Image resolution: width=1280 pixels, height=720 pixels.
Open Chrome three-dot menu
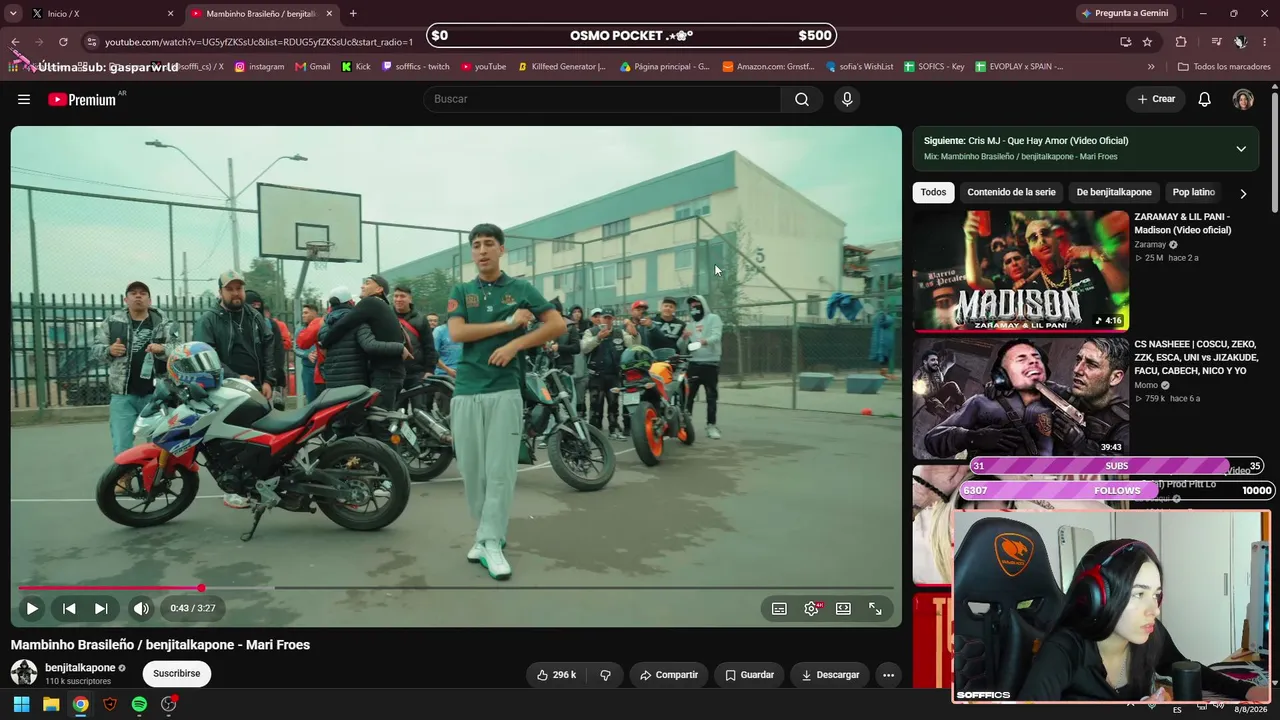pyautogui.click(x=1265, y=42)
